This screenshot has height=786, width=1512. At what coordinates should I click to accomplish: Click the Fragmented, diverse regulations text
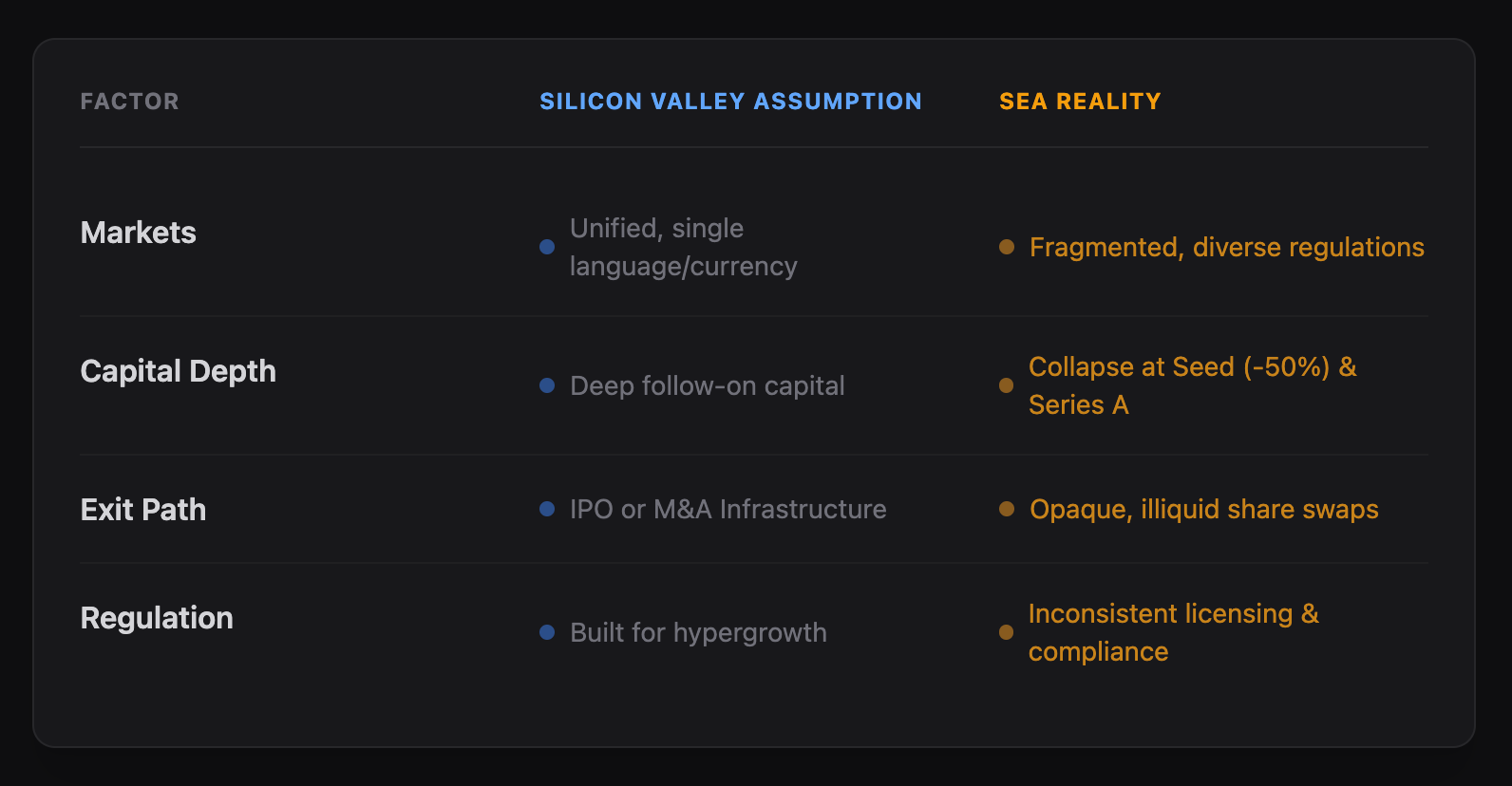pyautogui.click(x=1226, y=247)
